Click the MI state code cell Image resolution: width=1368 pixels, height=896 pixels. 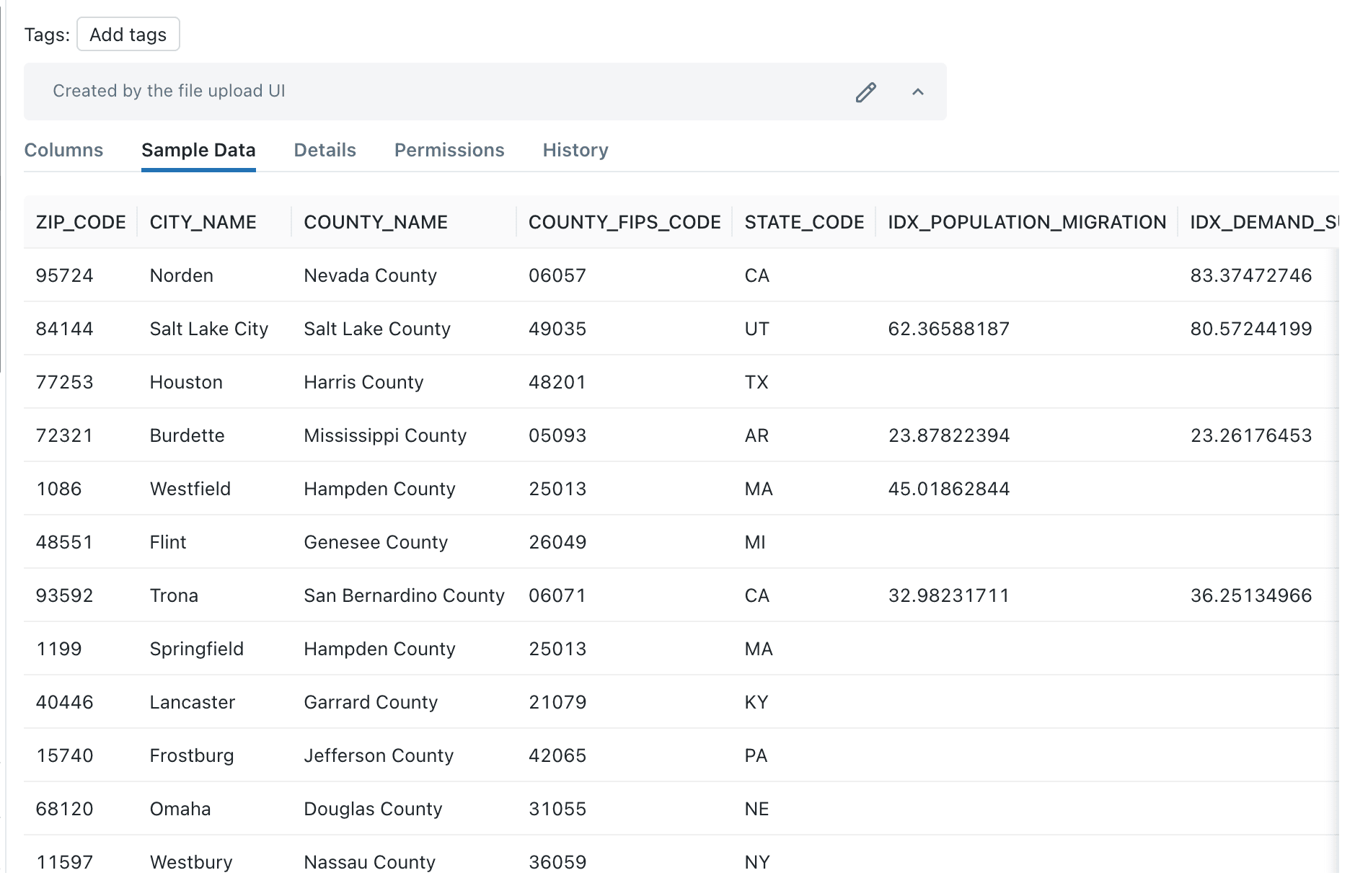[755, 542]
